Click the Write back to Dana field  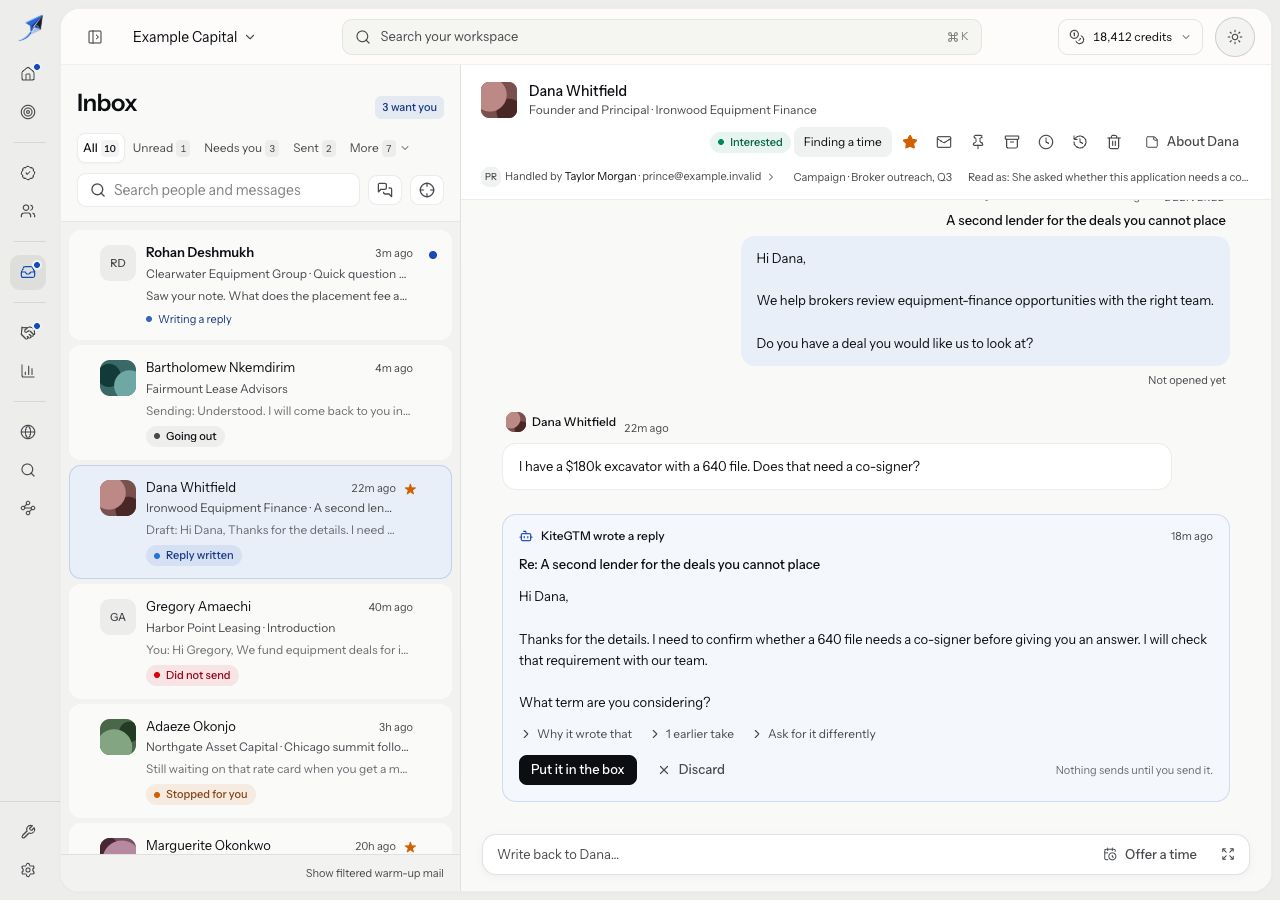pos(790,854)
